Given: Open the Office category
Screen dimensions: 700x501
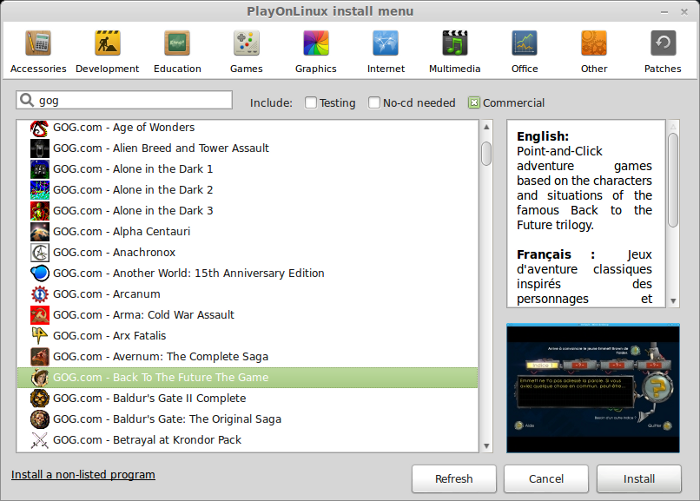Looking at the screenshot, I should tap(525, 51).
